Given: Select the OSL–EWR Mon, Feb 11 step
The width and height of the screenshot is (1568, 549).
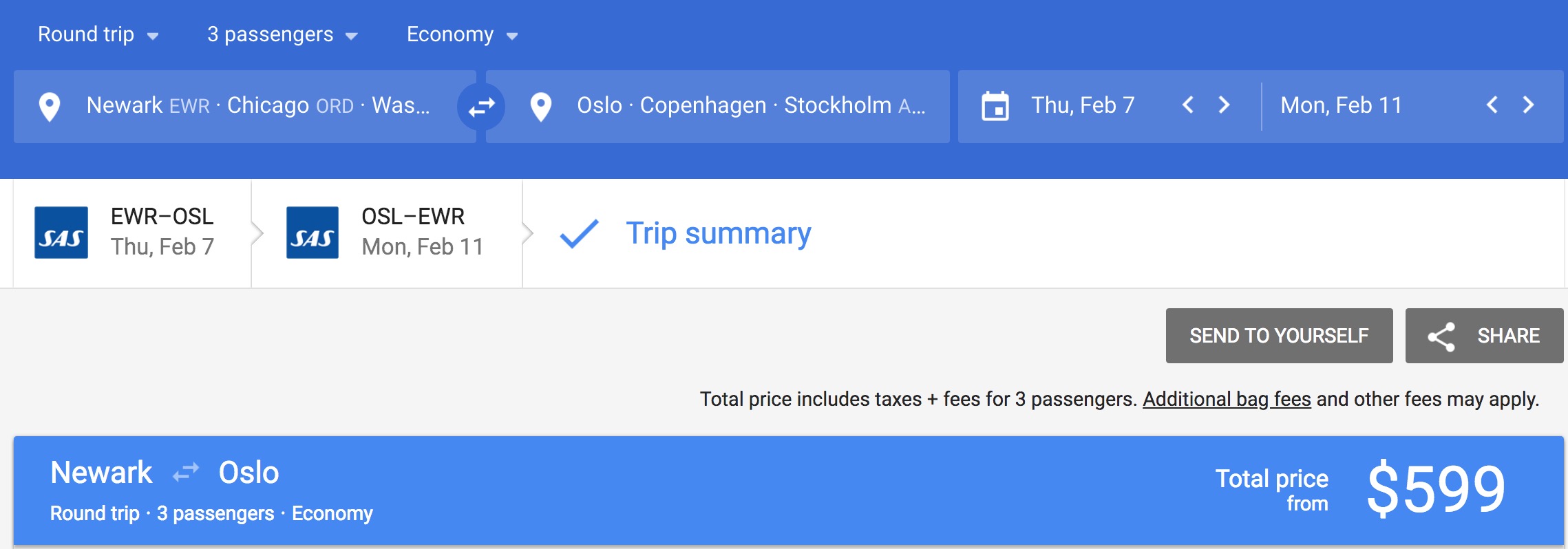Looking at the screenshot, I should click(x=422, y=232).
